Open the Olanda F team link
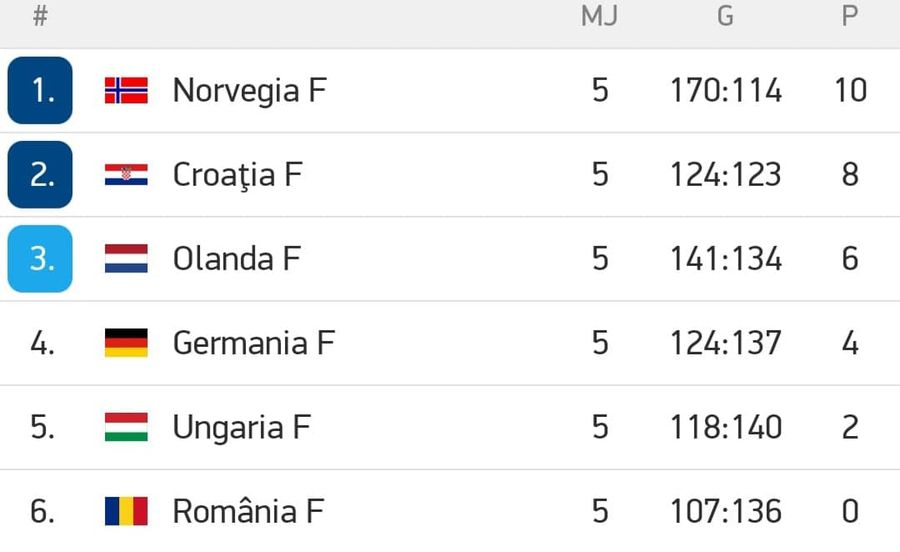900x552 pixels. click(x=237, y=259)
